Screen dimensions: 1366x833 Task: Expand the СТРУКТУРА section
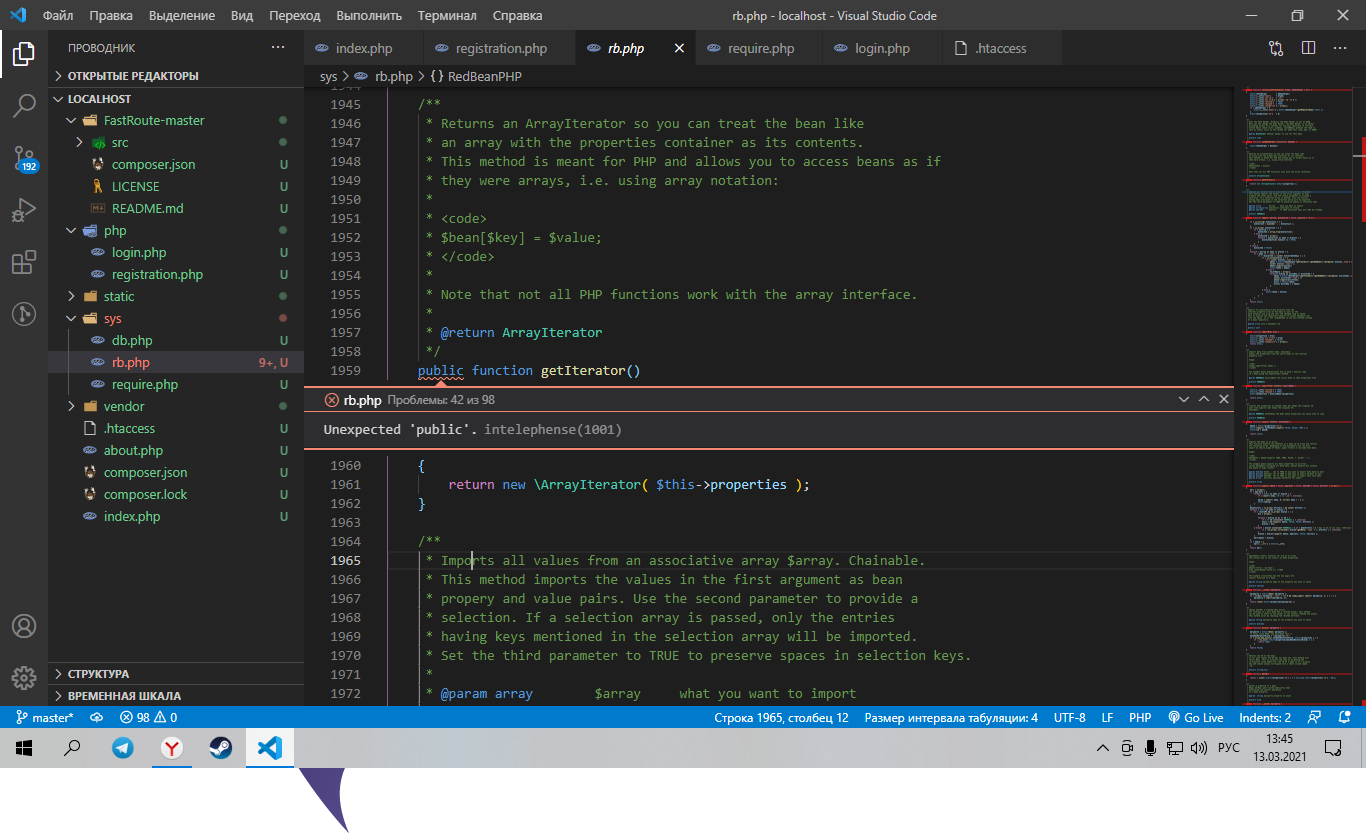click(x=98, y=673)
